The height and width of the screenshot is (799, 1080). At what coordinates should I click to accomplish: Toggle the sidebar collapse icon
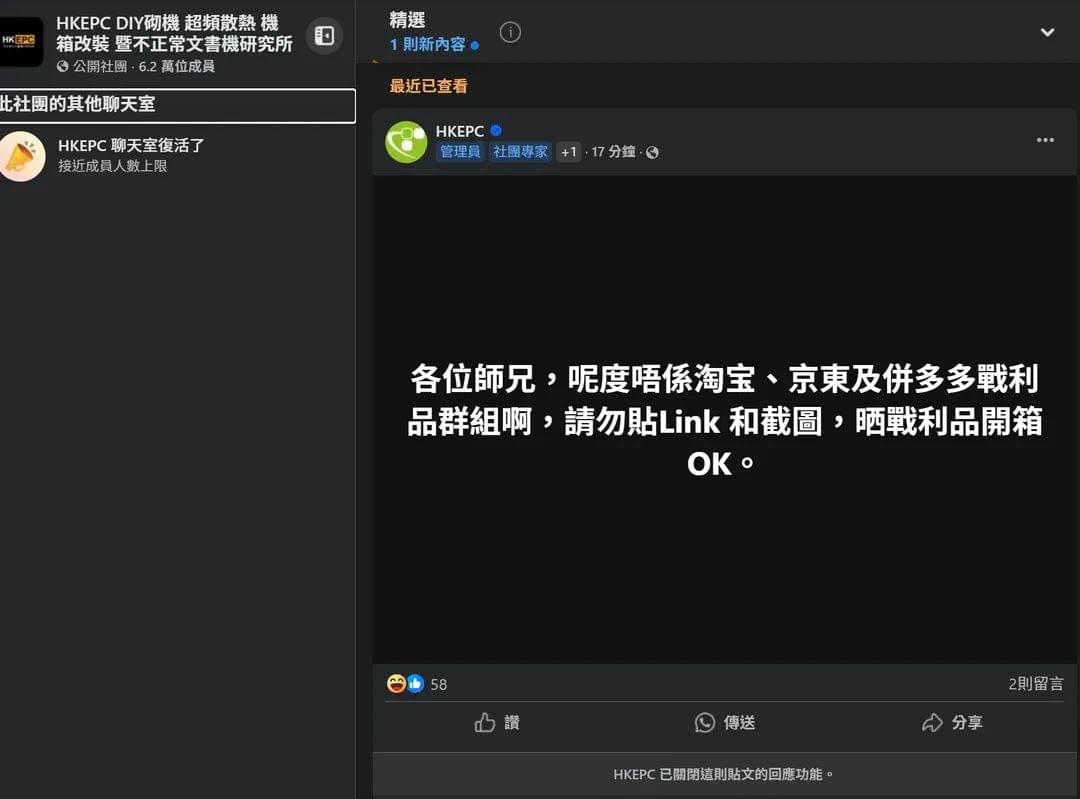tap(324, 35)
